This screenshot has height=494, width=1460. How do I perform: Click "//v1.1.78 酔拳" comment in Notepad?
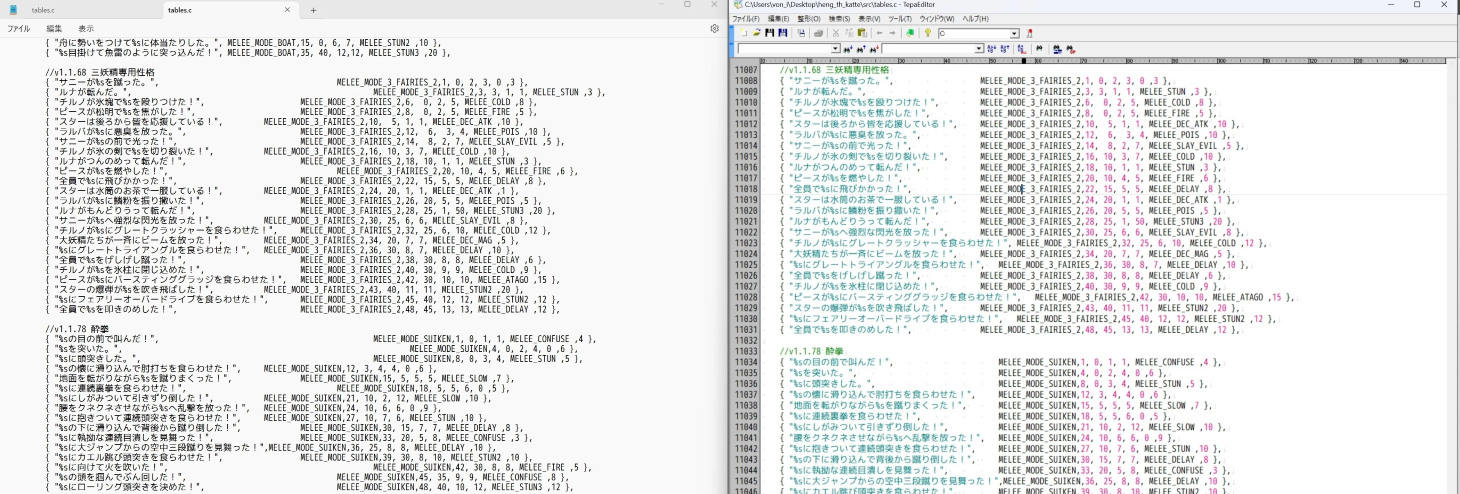[x=77, y=329]
